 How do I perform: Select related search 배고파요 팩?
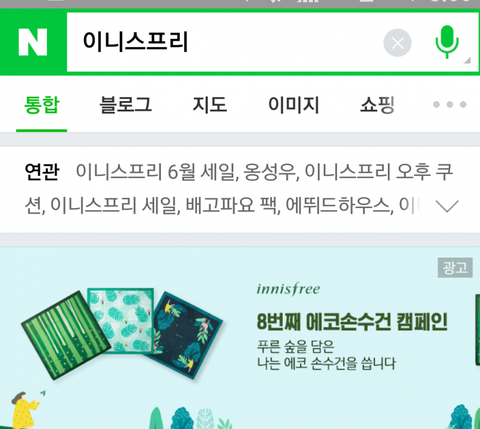click(232, 205)
